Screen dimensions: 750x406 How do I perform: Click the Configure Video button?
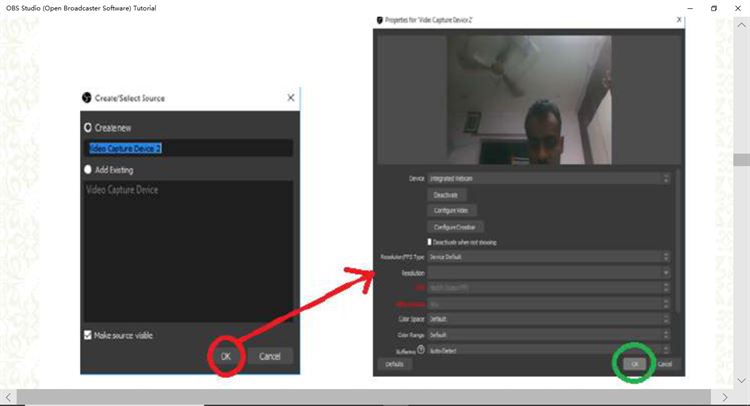pyautogui.click(x=451, y=210)
